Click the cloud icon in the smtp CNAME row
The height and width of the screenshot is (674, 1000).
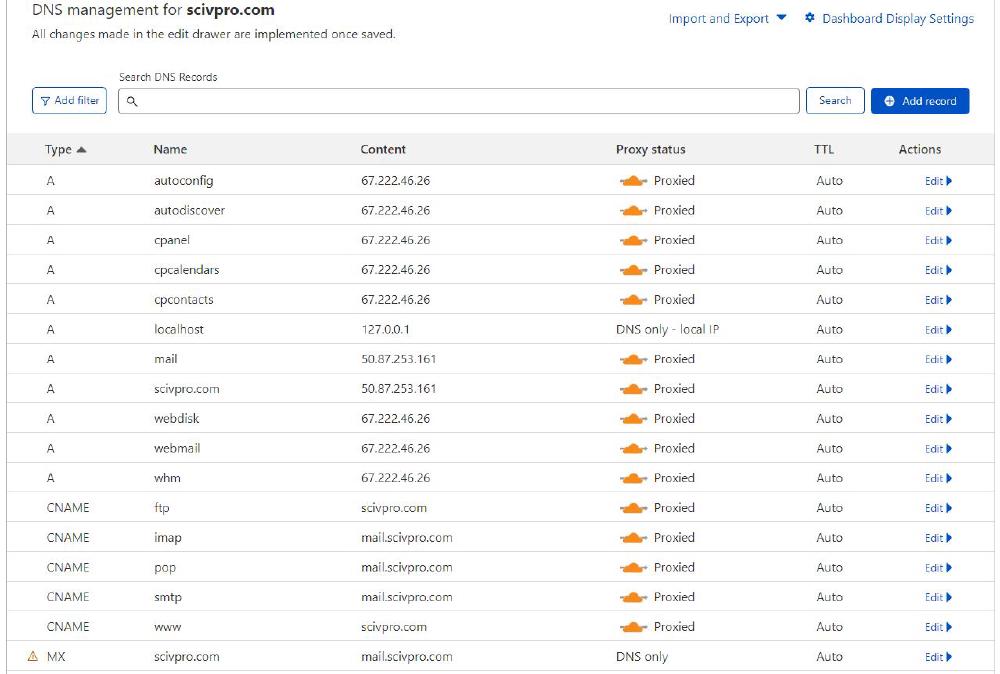click(633, 597)
